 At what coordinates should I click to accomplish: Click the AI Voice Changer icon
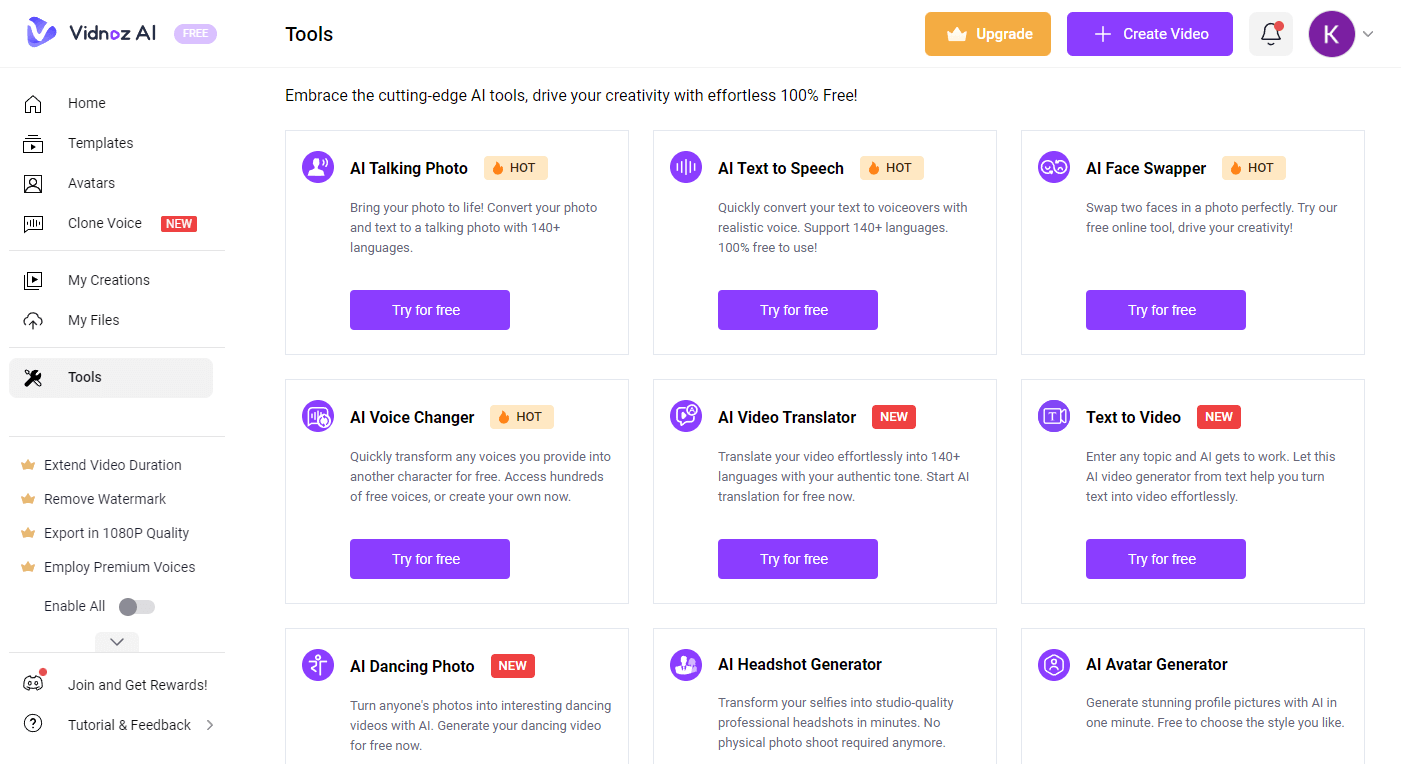pyautogui.click(x=318, y=416)
